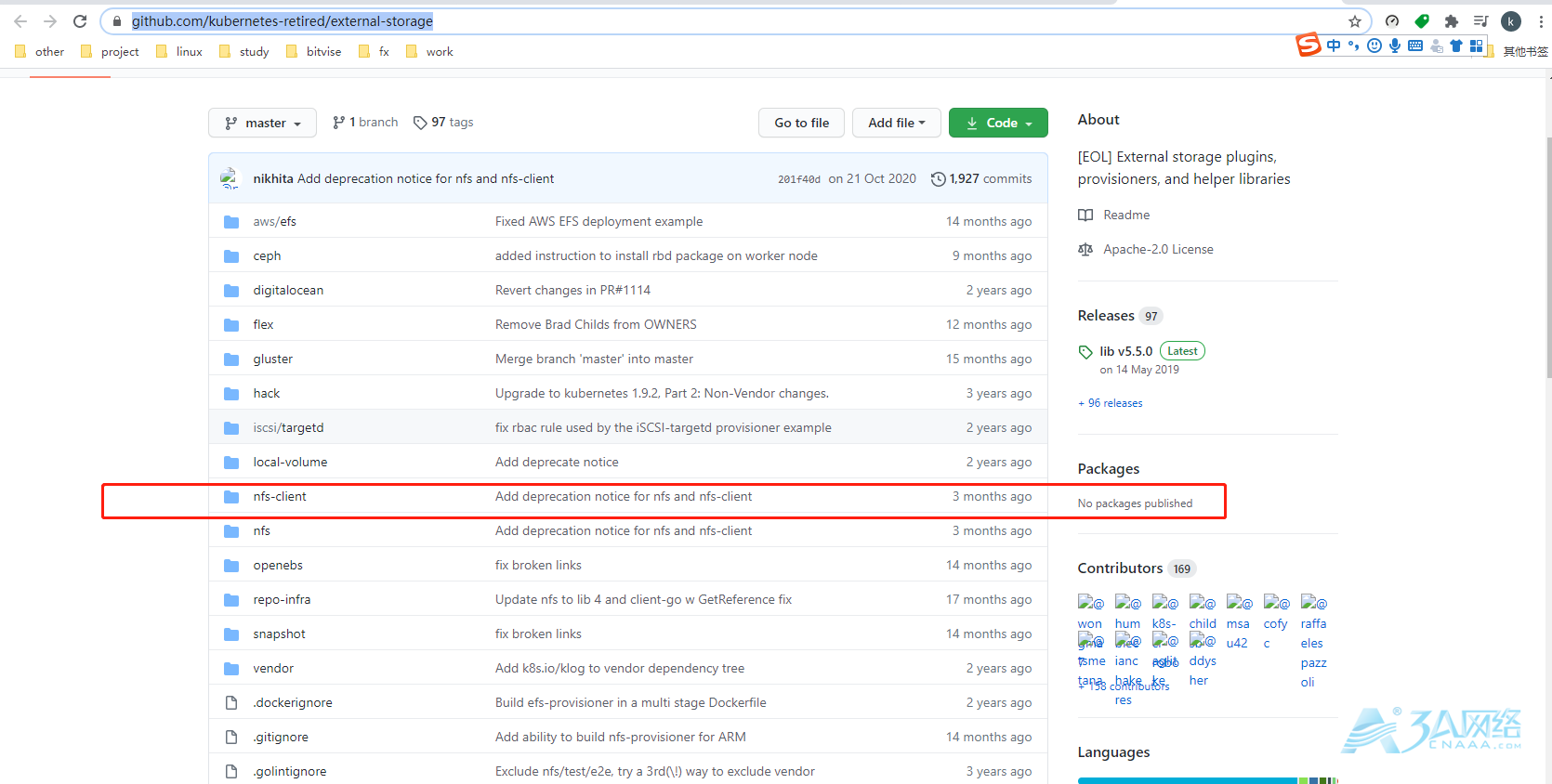
Task: Click the .dockerignore file icon
Action: click(231, 702)
